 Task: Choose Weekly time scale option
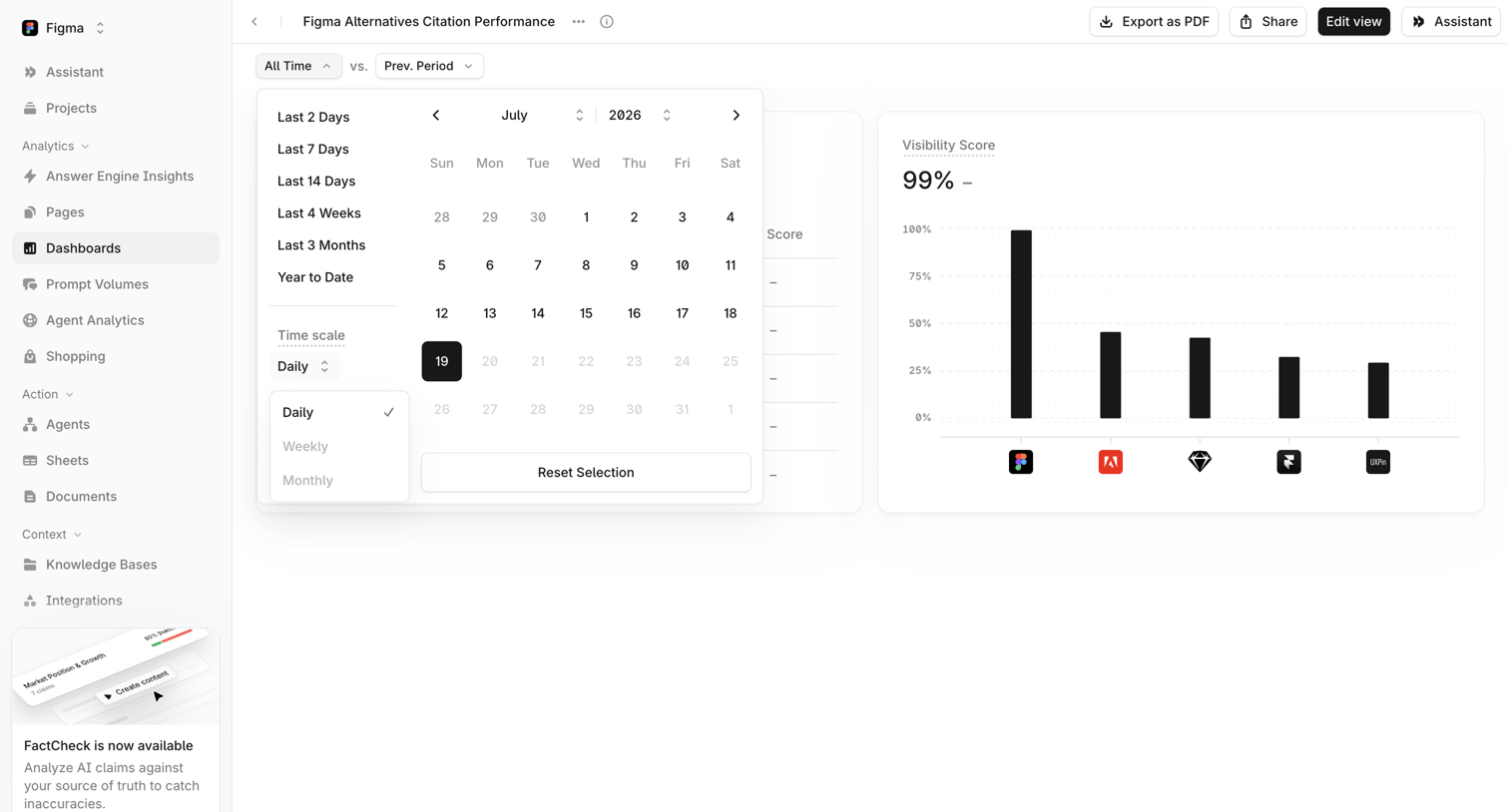[339, 446]
